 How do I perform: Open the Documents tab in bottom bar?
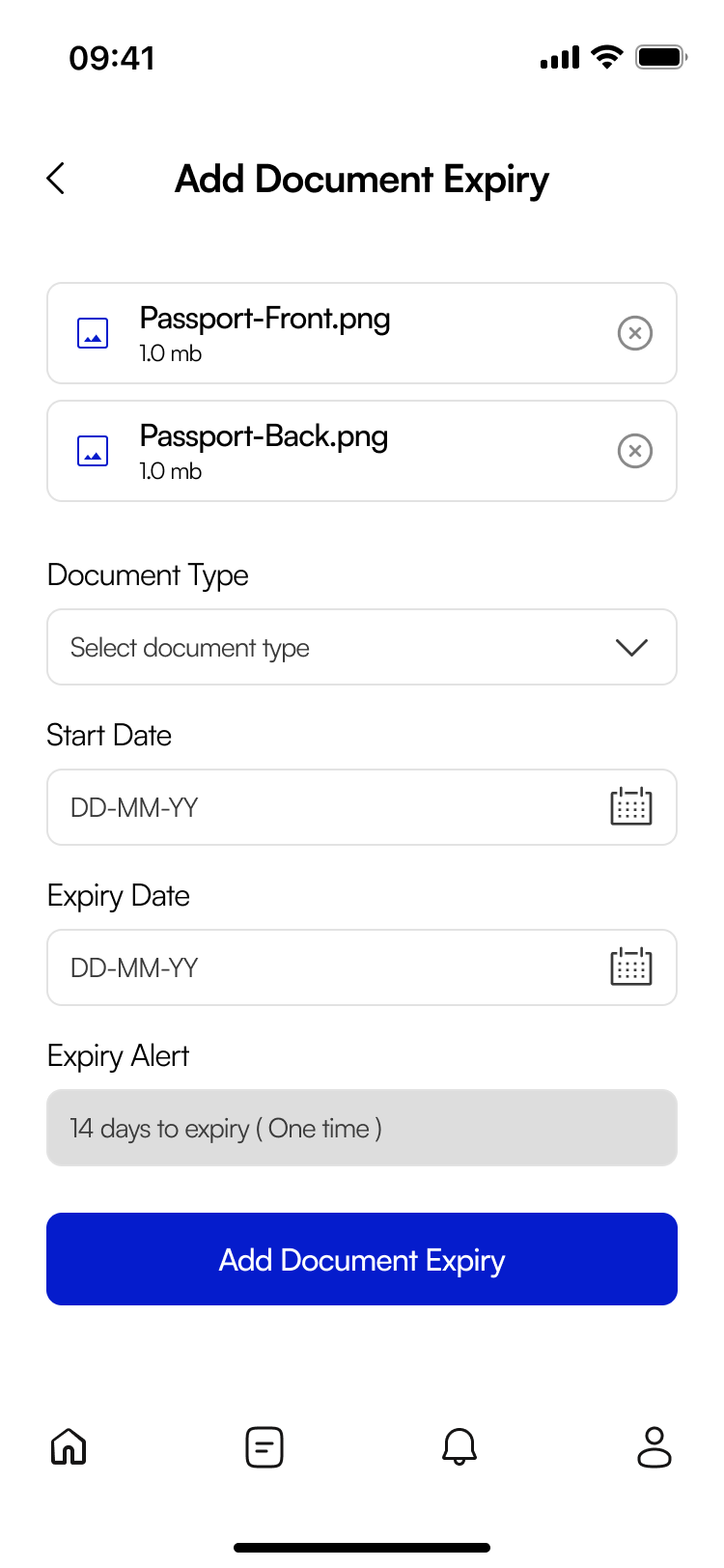tap(264, 1446)
